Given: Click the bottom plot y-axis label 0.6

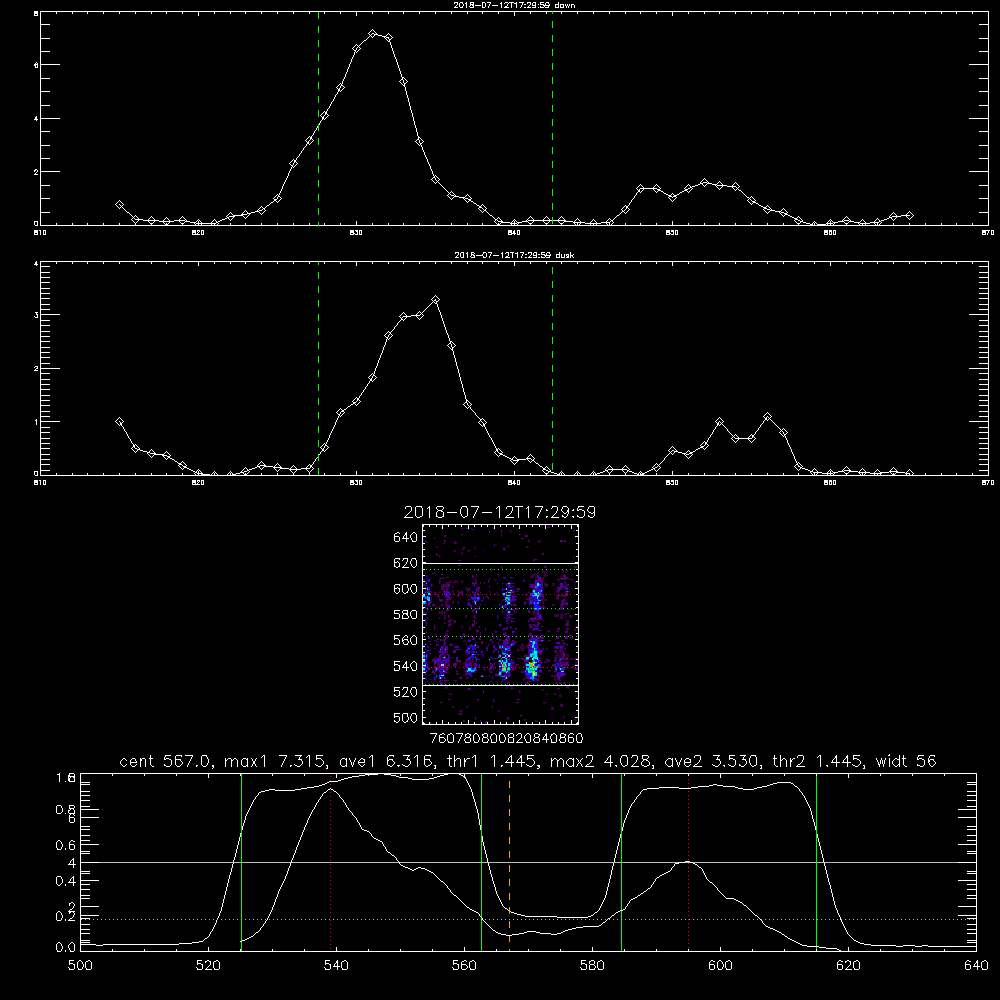Looking at the screenshot, I should pyautogui.click(x=65, y=845).
